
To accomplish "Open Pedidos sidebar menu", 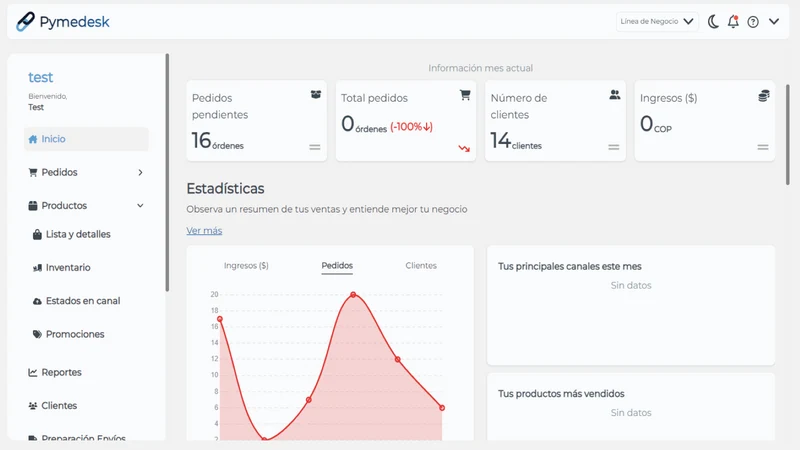I will tap(86, 172).
